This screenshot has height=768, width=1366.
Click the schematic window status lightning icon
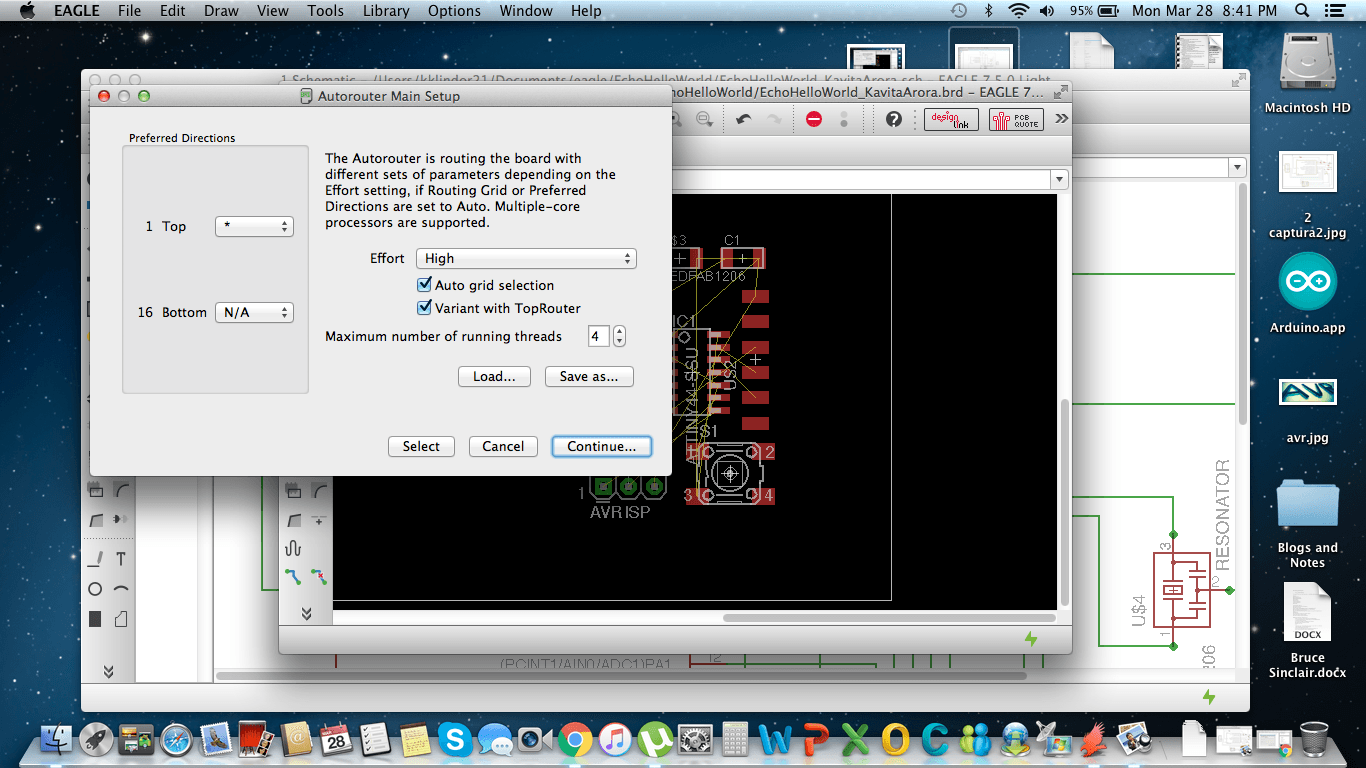(x=1209, y=697)
